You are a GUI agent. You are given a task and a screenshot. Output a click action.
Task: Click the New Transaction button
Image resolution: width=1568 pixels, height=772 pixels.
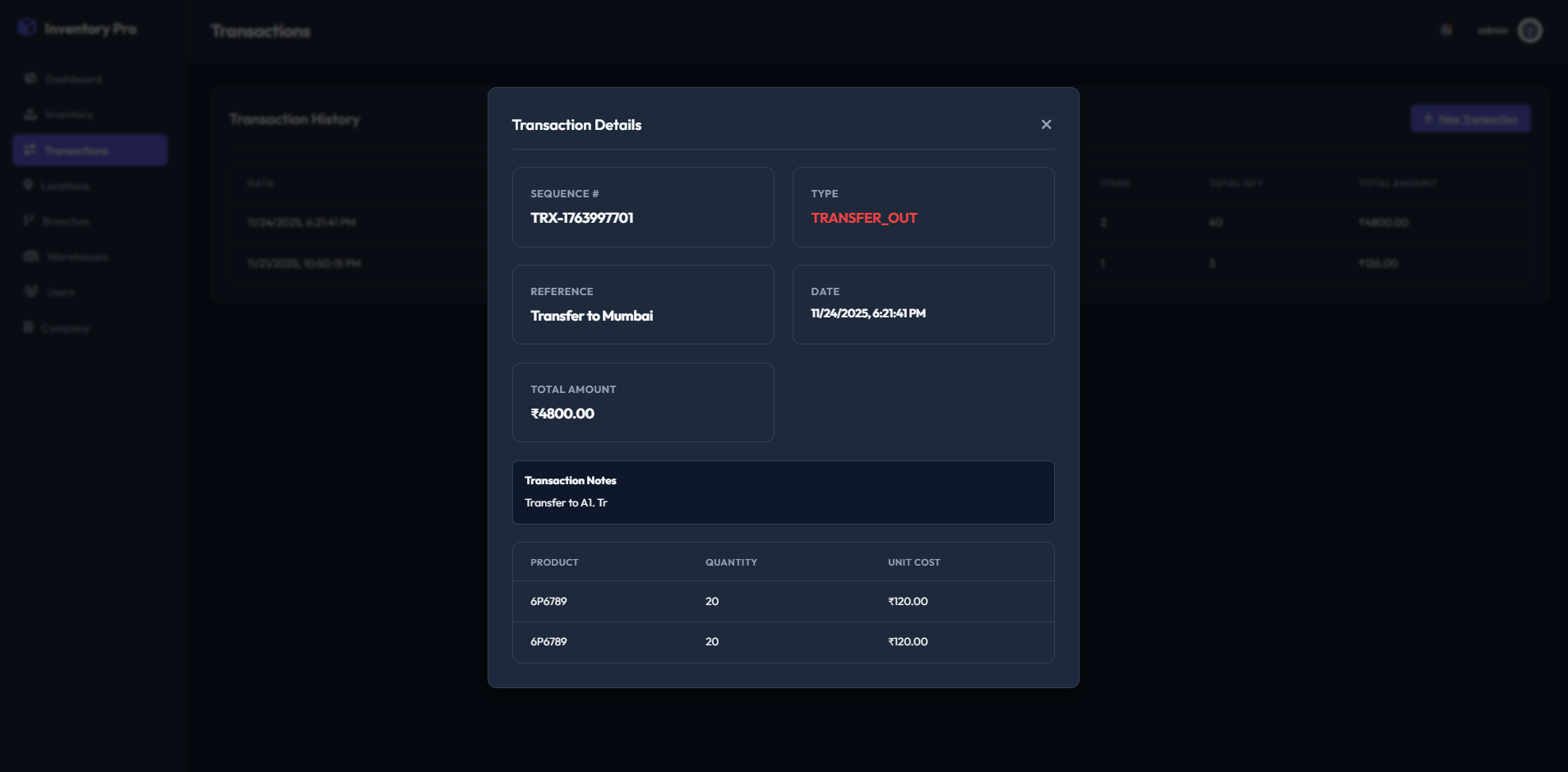coord(1470,118)
